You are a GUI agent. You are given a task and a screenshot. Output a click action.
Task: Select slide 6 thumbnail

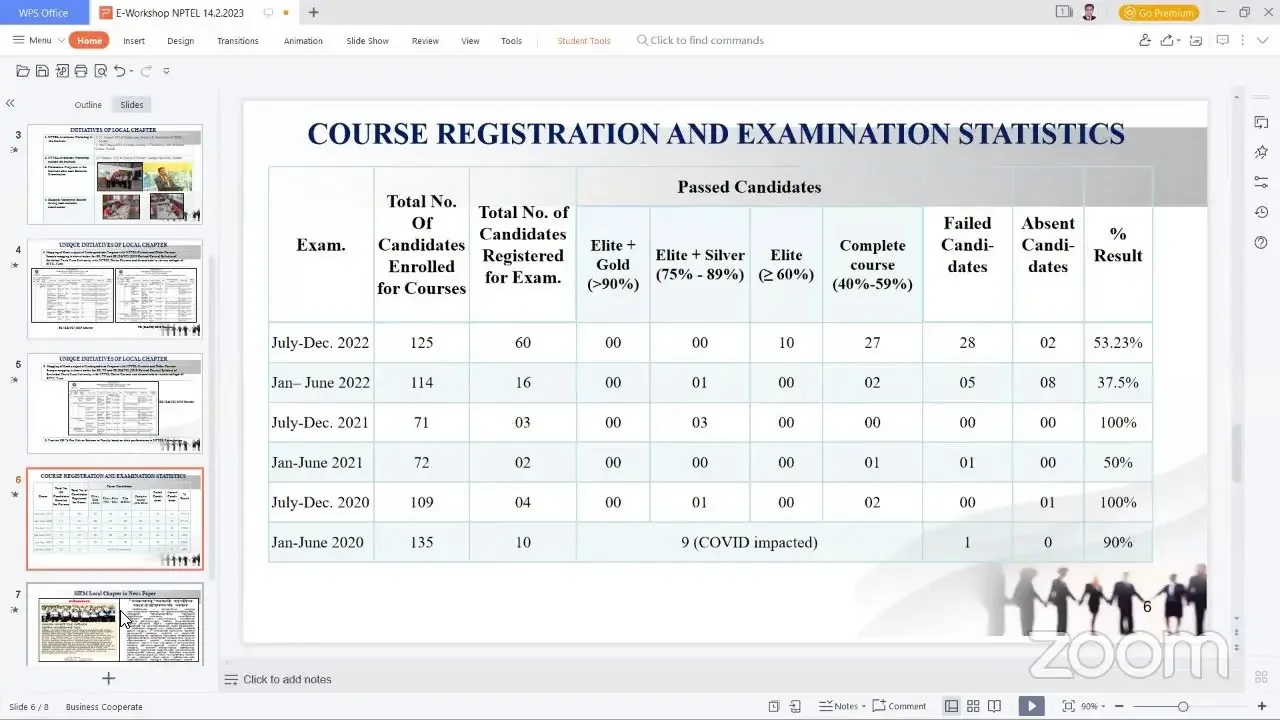pos(115,519)
